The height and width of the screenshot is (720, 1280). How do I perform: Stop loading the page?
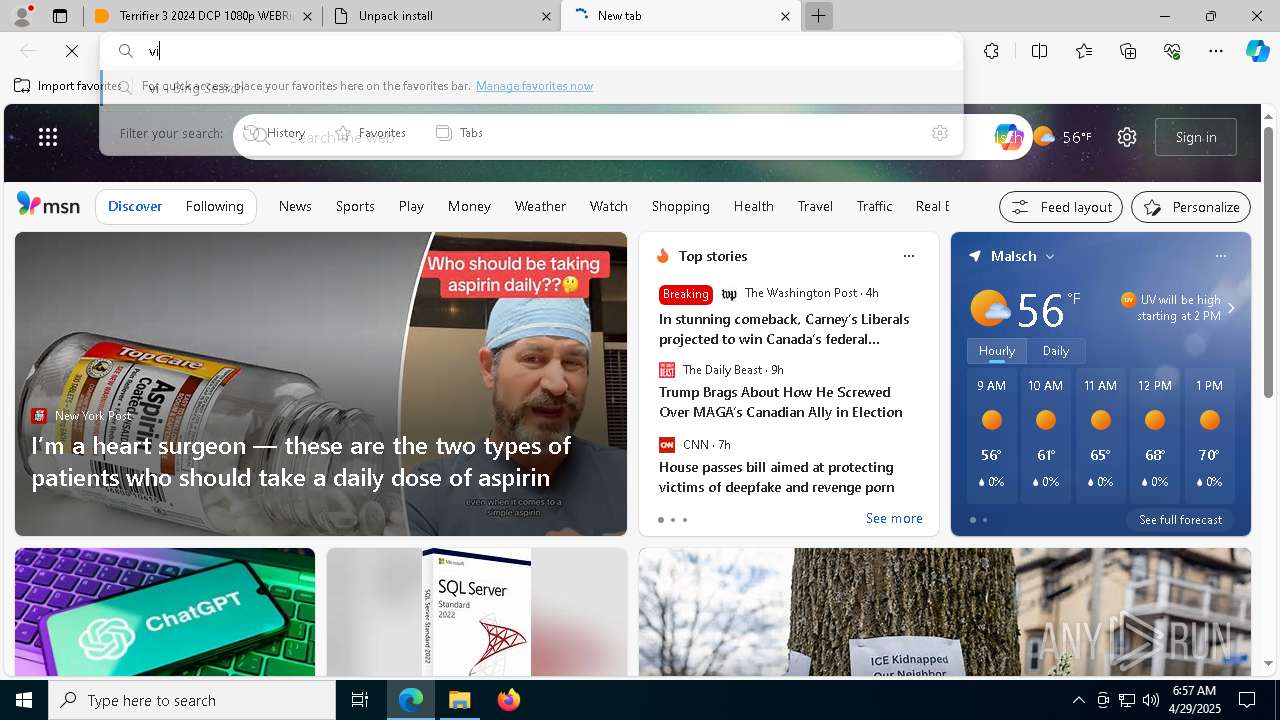click(x=72, y=51)
